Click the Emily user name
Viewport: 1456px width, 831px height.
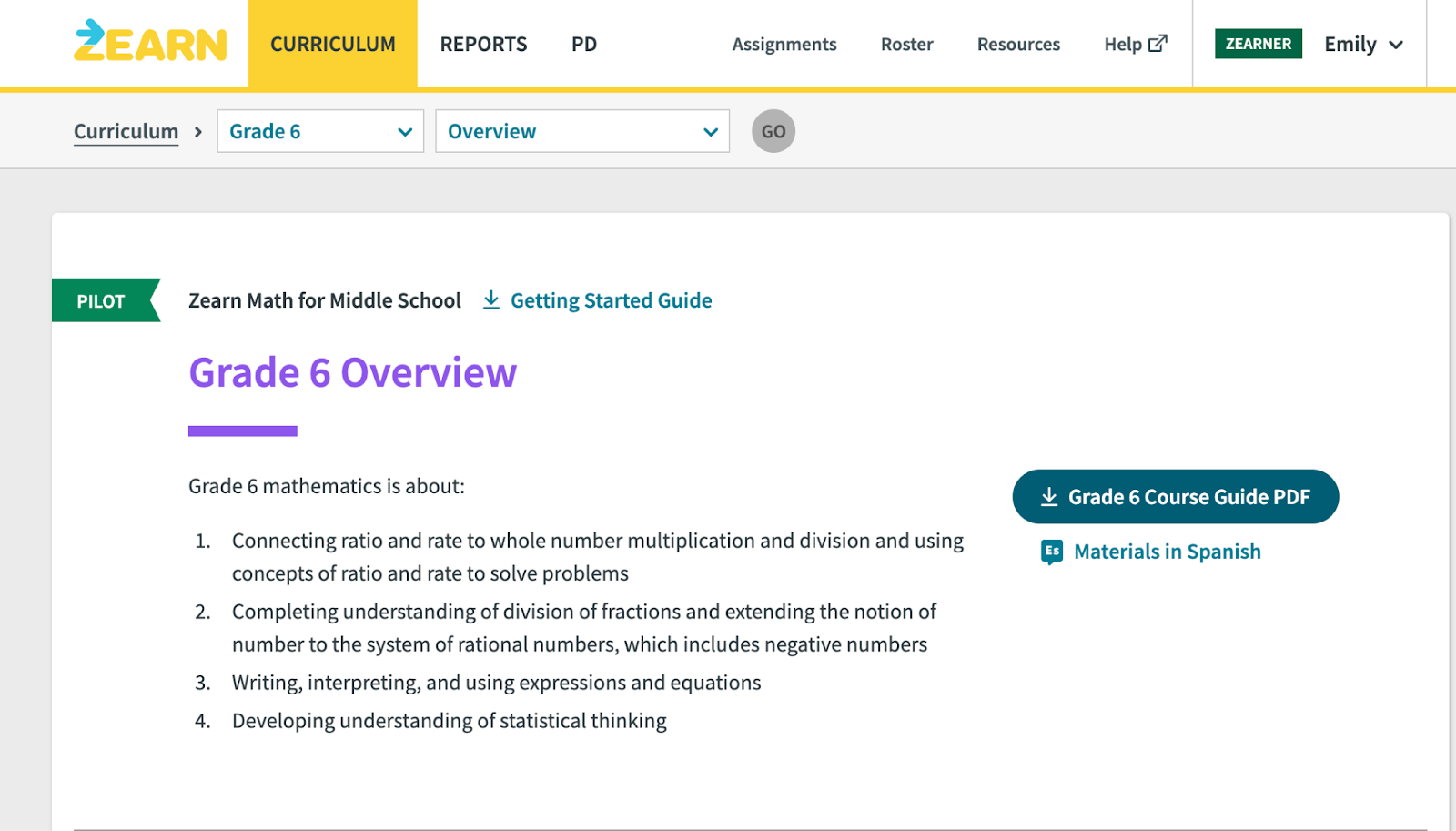pyautogui.click(x=1350, y=44)
